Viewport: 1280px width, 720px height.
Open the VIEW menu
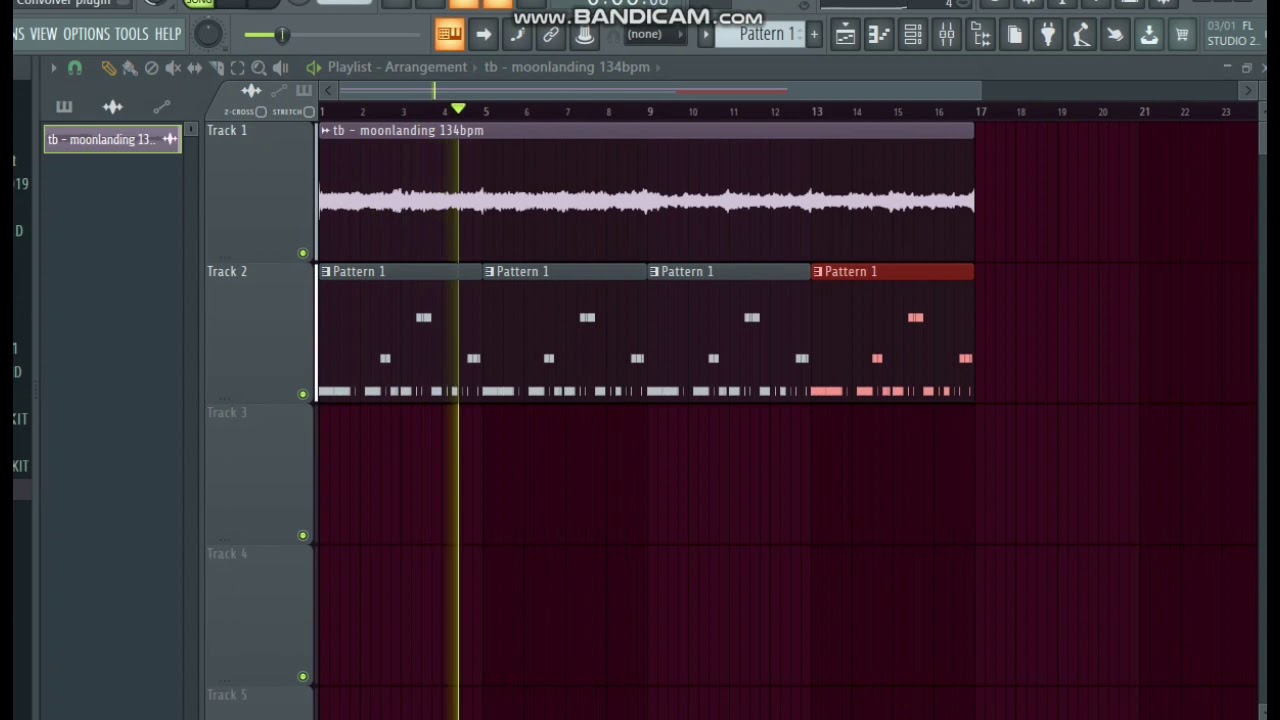tap(44, 34)
